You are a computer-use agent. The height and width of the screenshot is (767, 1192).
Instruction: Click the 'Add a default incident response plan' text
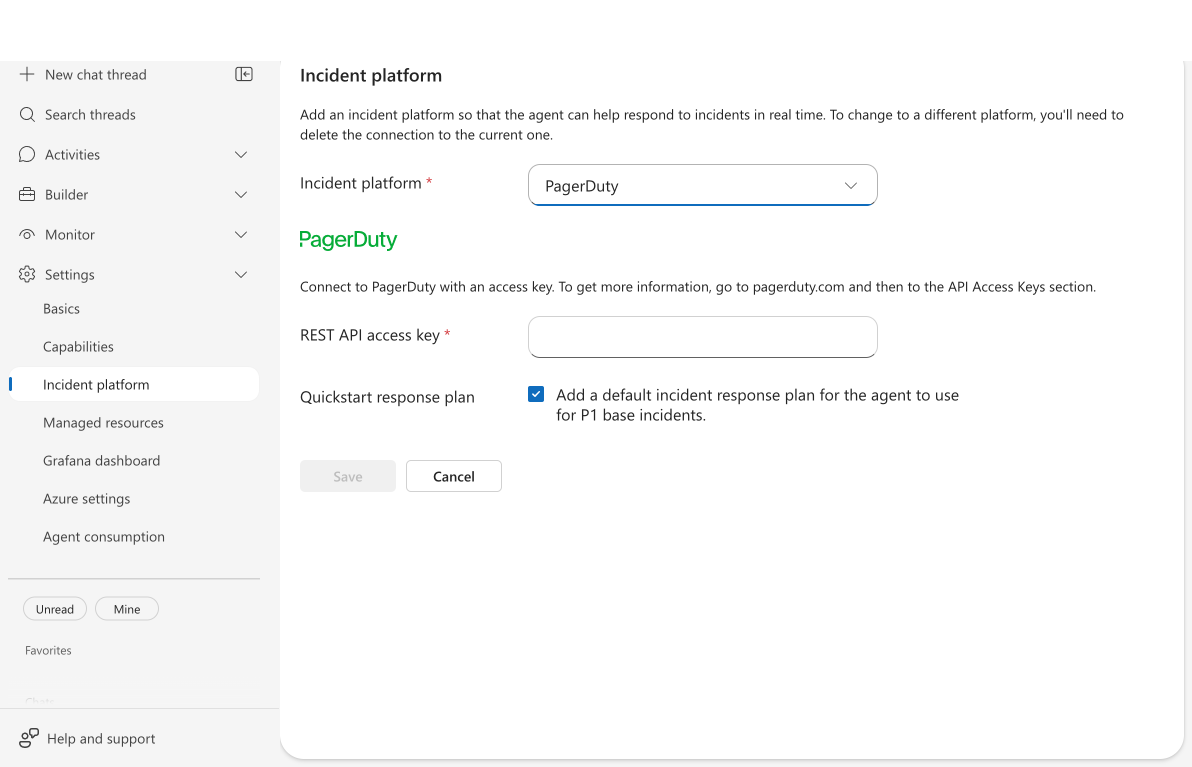(757, 405)
